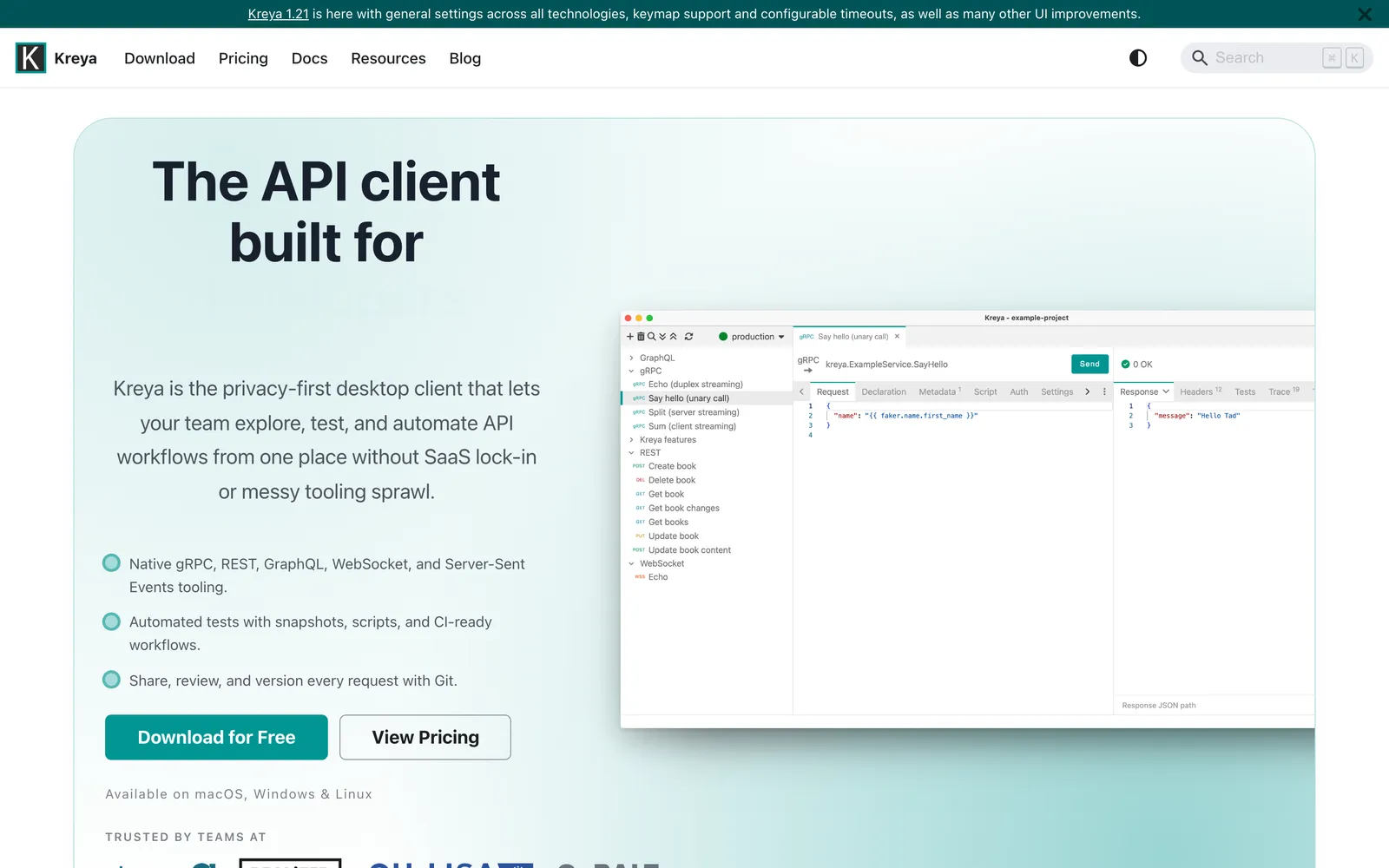This screenshot has height=868, width=1389.
Task: Click the magnifier icon in the Search box
Action: click(x=1200, y=58)
